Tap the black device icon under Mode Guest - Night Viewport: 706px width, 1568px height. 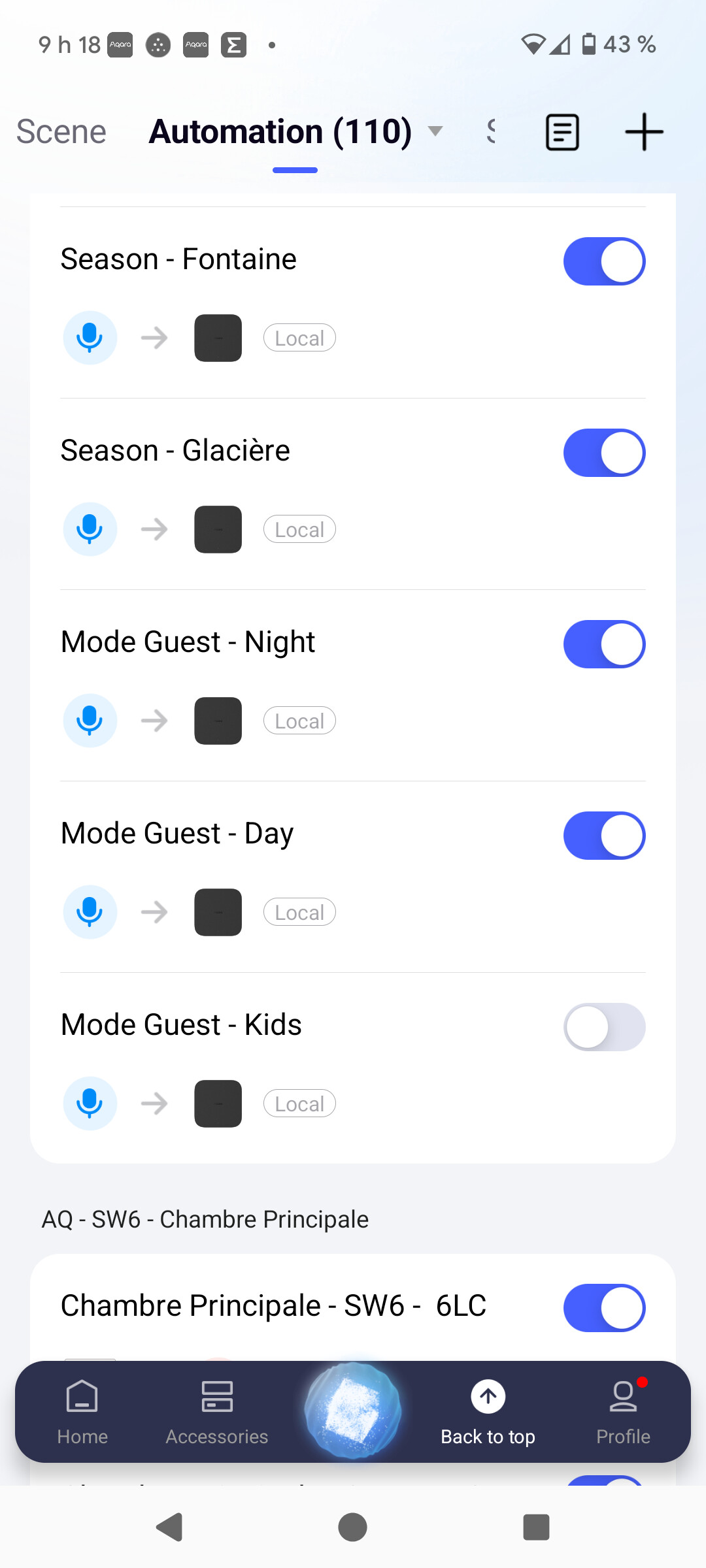pyautogui.click(x=218, y=721)
